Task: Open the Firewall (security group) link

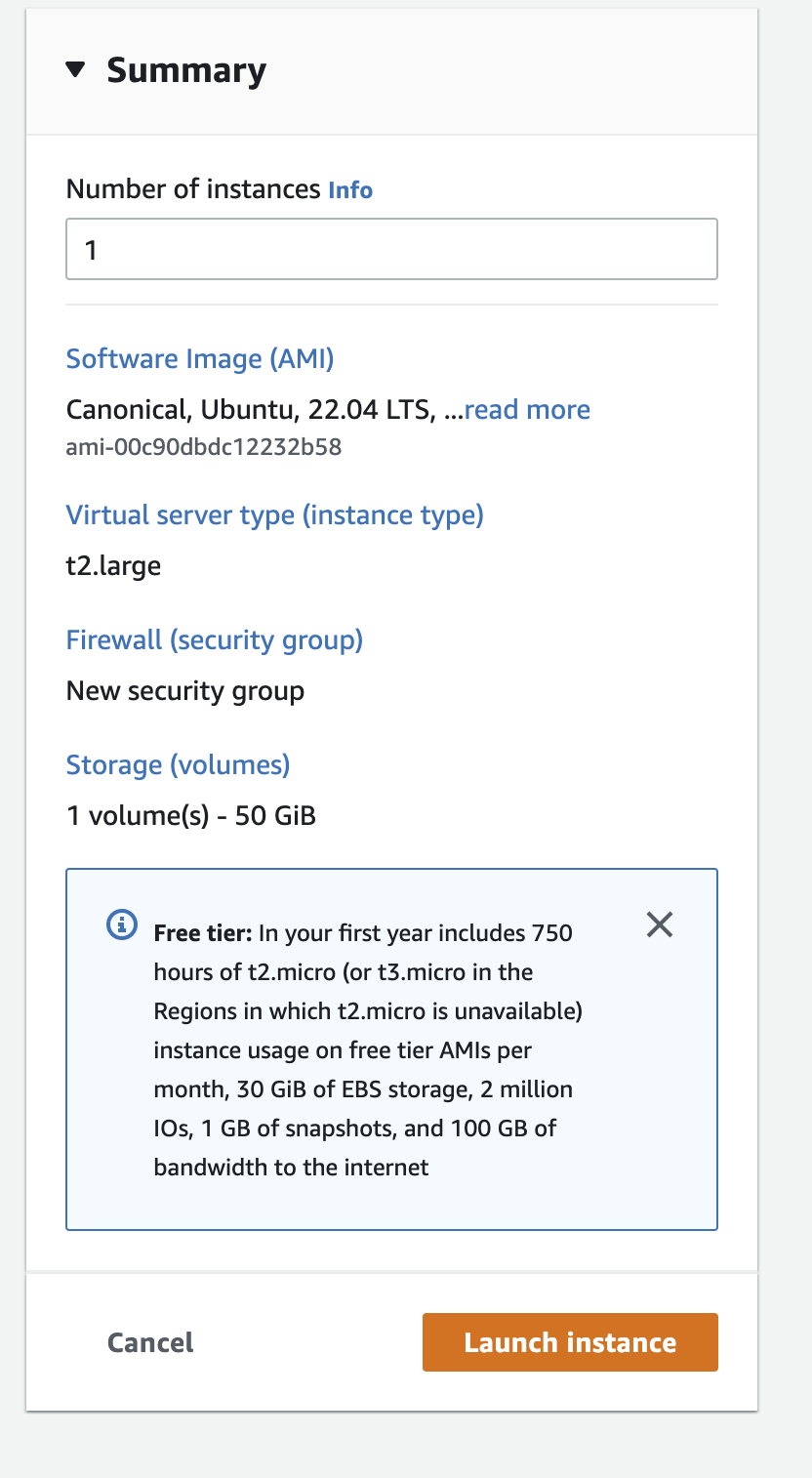Action: [x=214, y=640]
